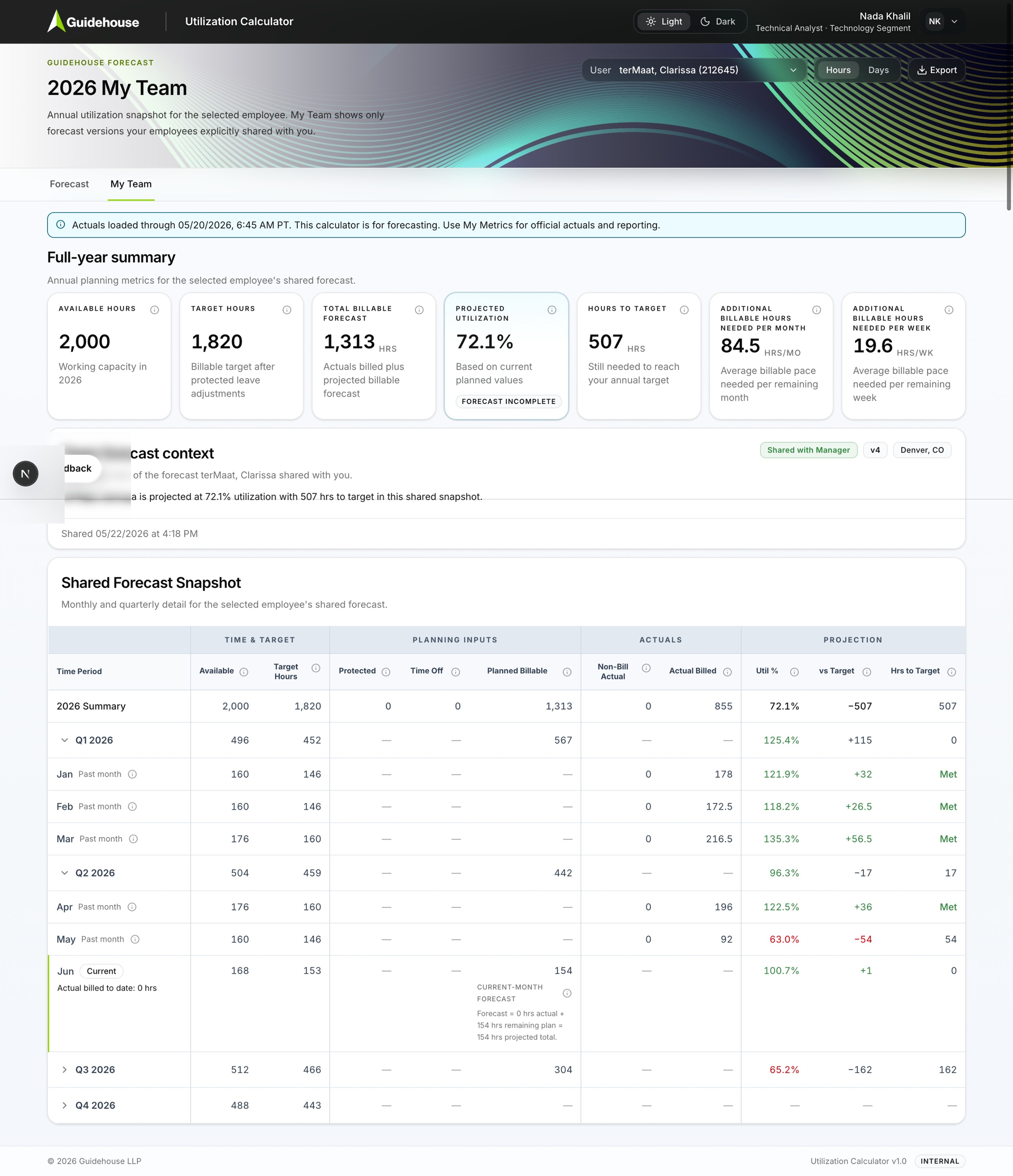
Task: Open the Forecast tab
Action: click(69, 184)
